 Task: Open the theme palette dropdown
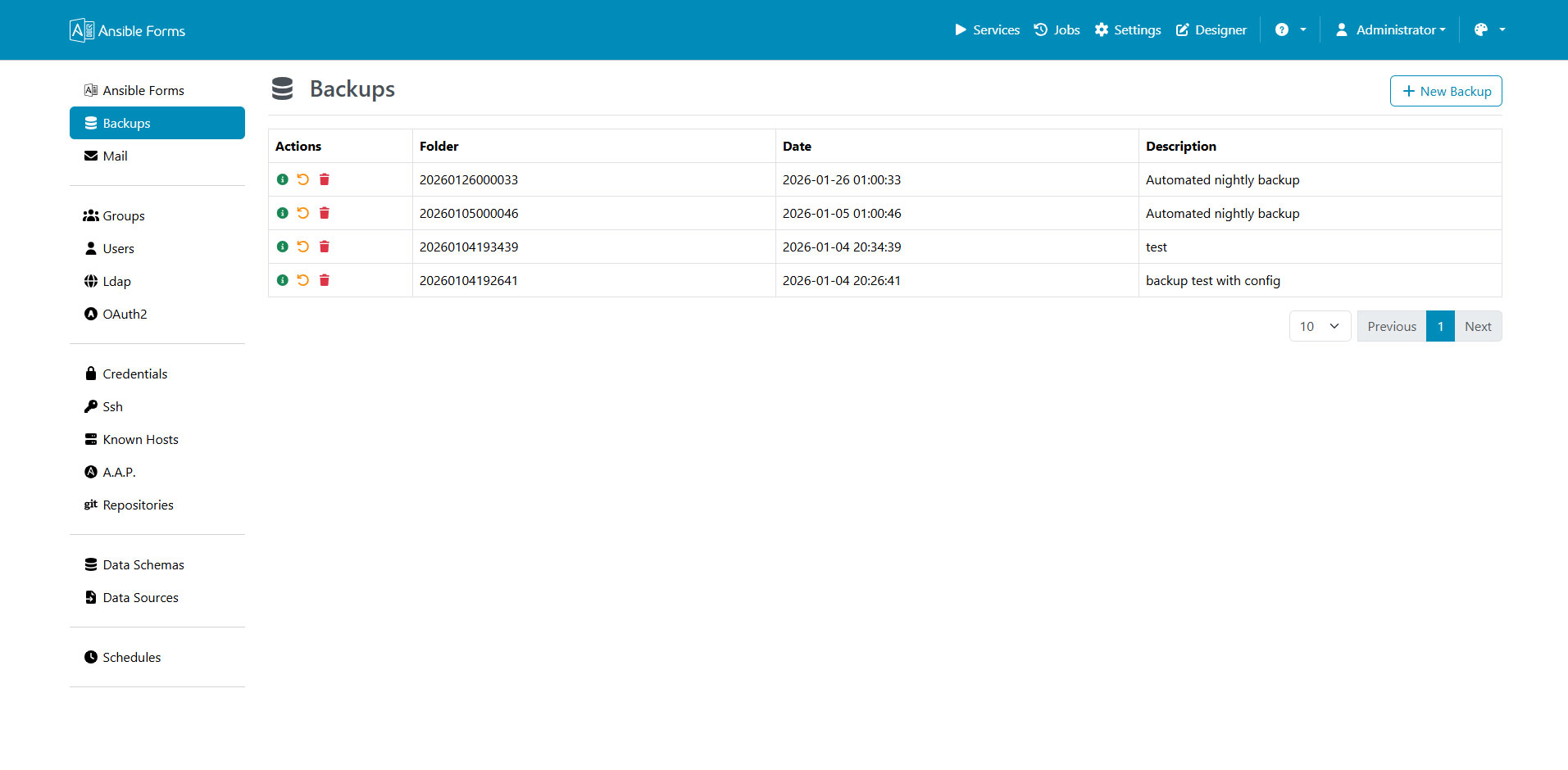[1489, 29]
